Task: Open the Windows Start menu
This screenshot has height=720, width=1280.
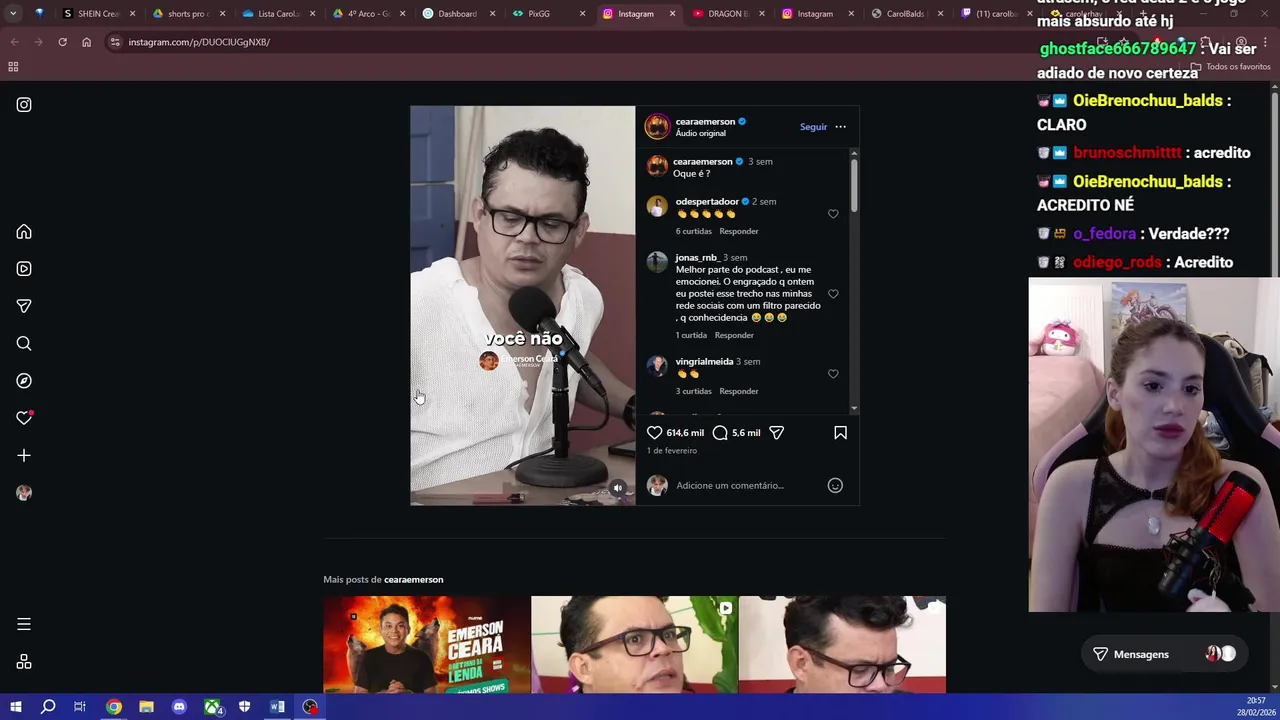Action: point(15,707)
